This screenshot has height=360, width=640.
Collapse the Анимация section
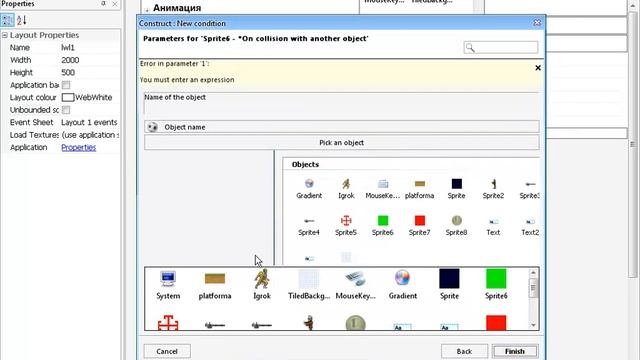coord(147,9)
